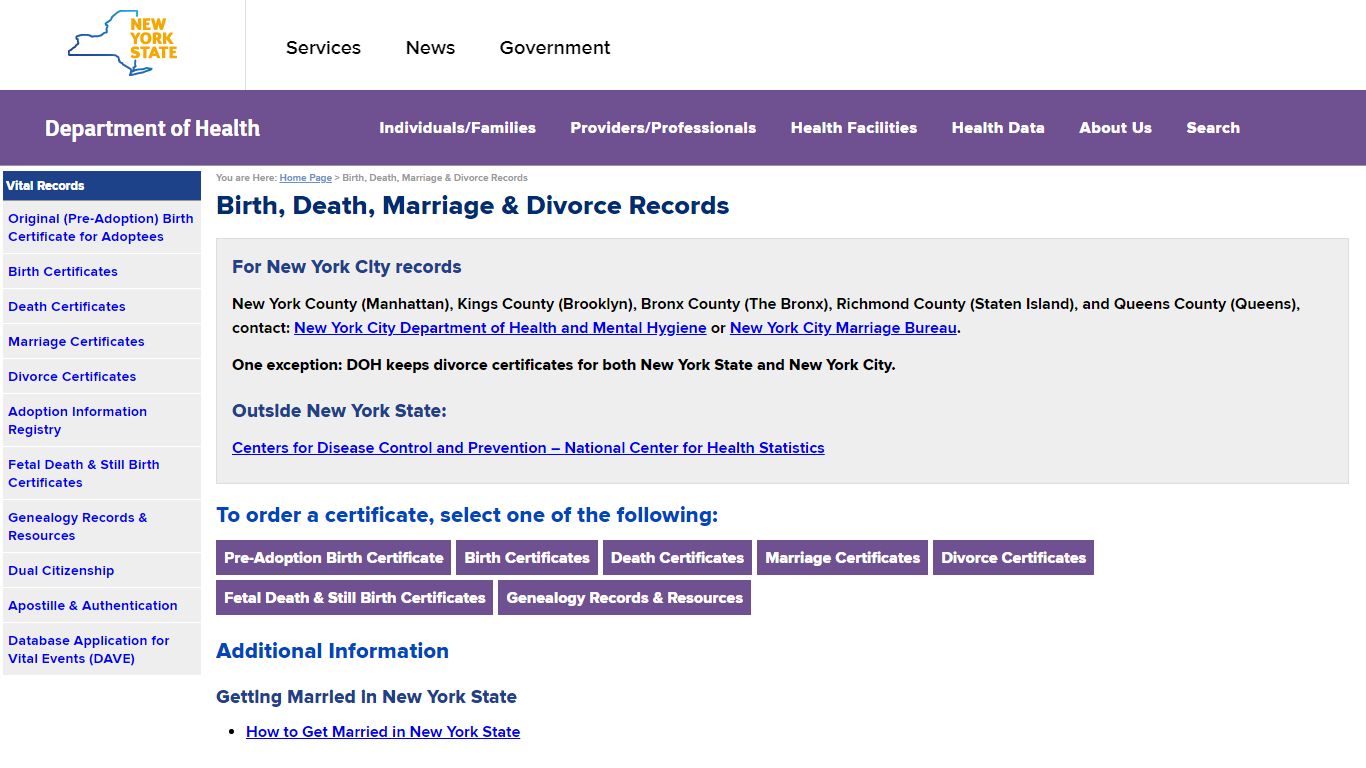Viewport: 1366px width, 768px height.
Task: Follow the Home Page breadcrumb link
Action: (x=305, y=178)
